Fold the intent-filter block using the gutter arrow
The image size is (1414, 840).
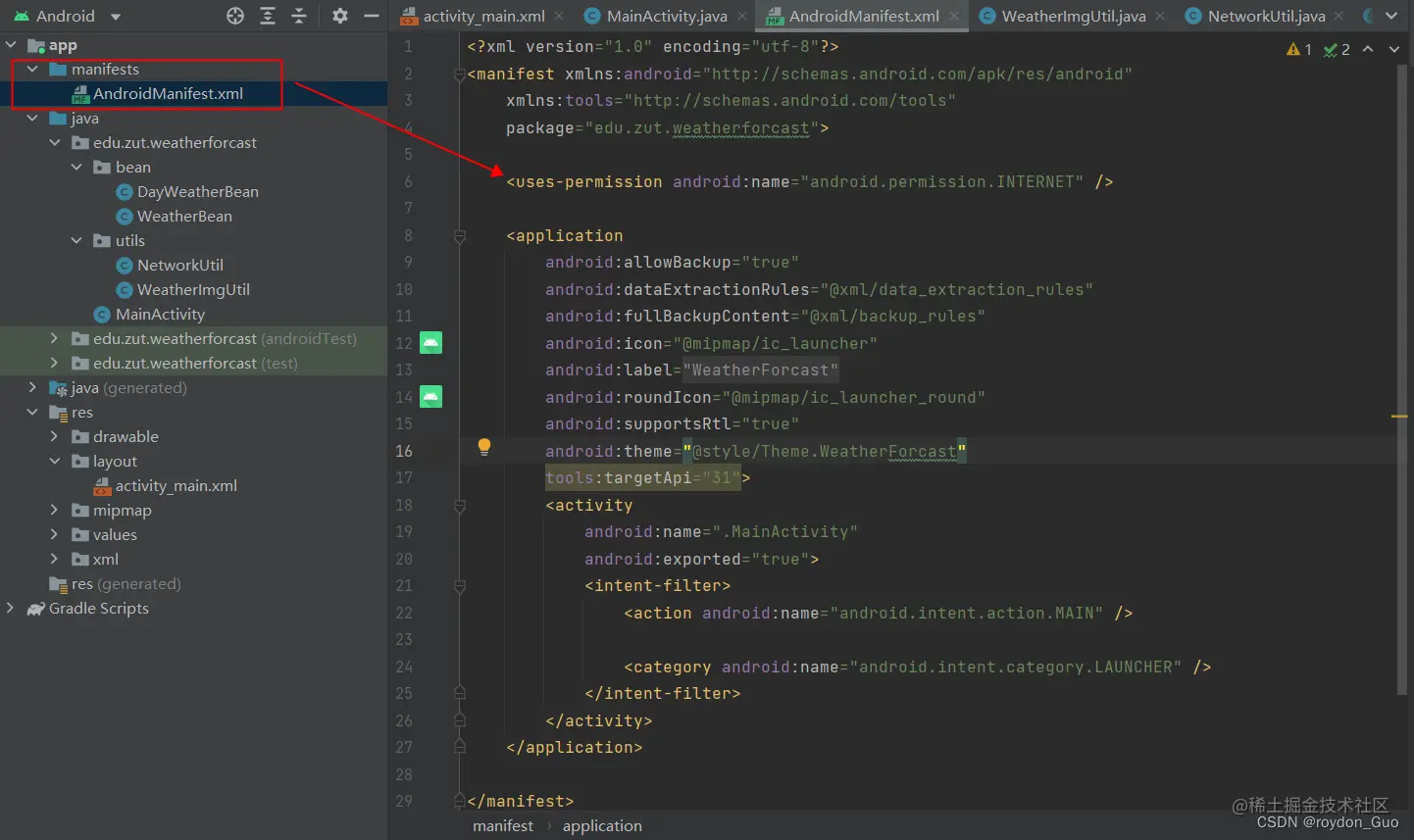click(x=459, y=585)
